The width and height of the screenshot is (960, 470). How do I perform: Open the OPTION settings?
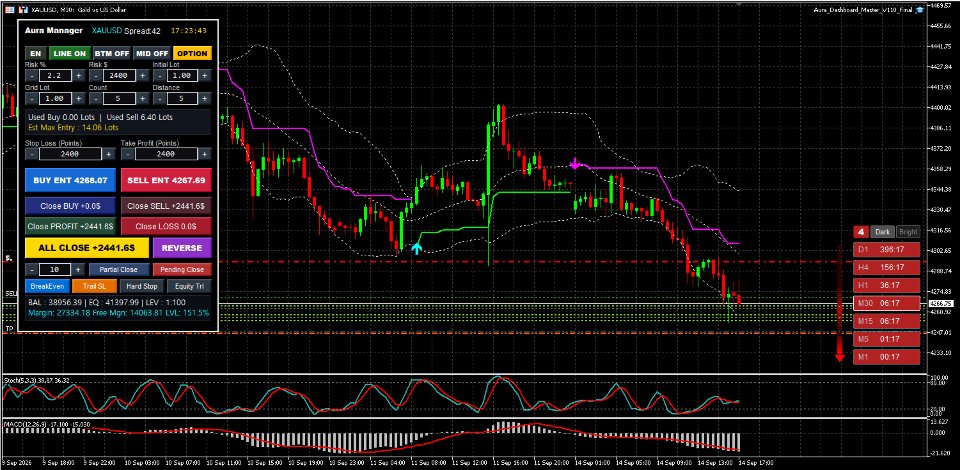click(x=192, y=53)
